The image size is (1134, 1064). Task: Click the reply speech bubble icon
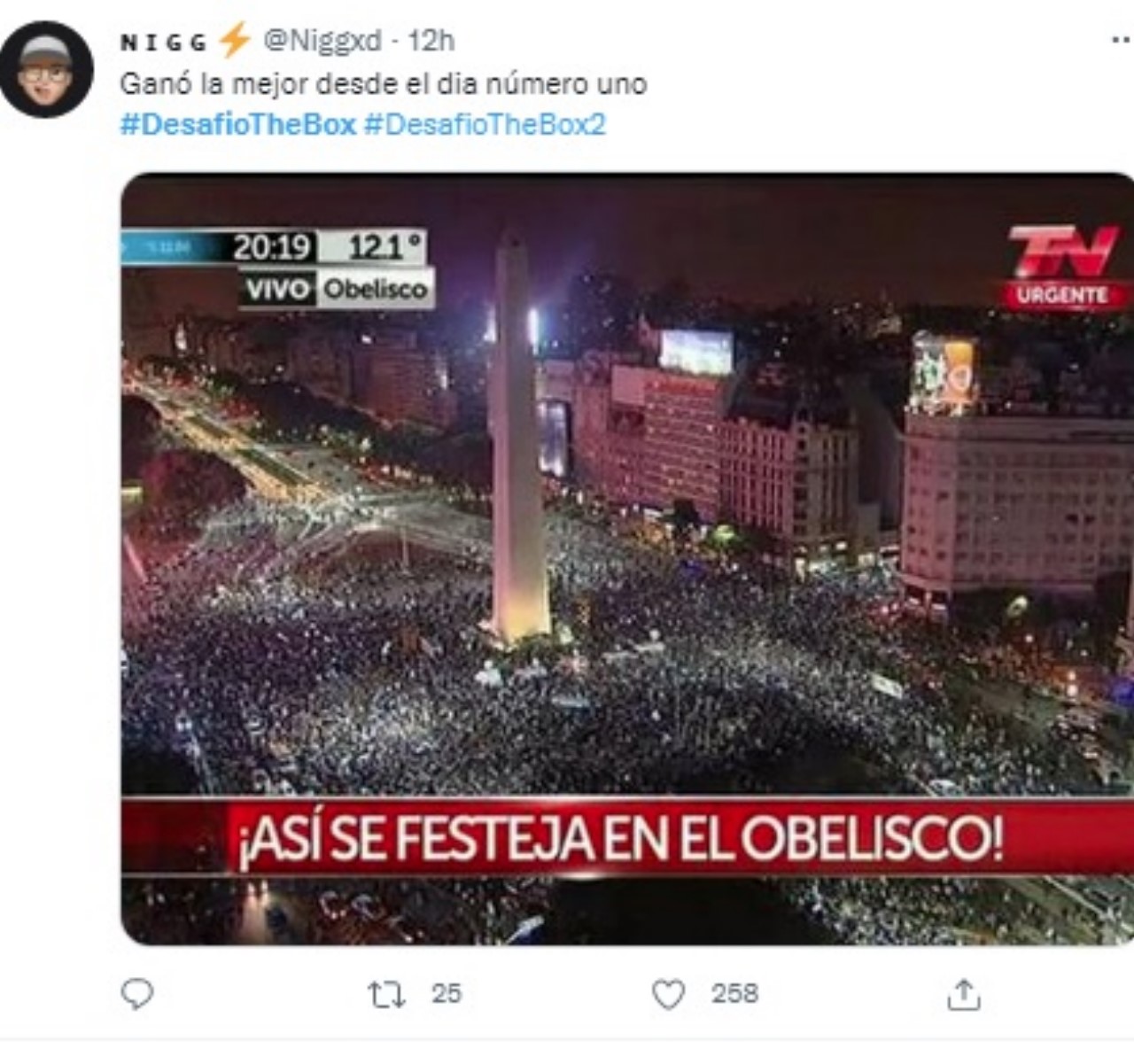(x=137, y=994)
